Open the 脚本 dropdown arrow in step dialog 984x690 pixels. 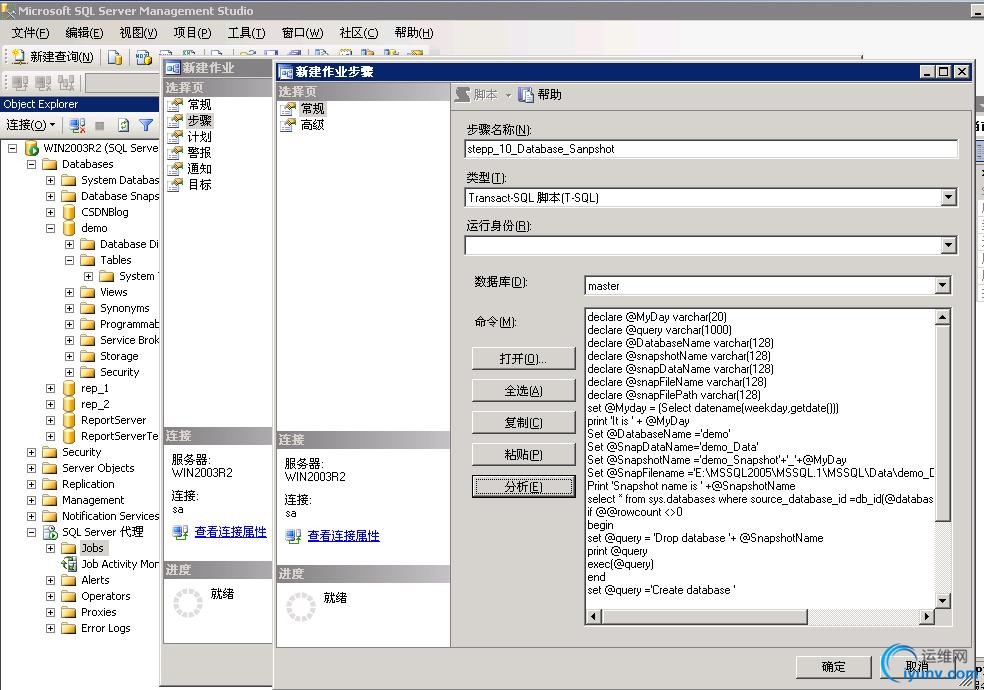click(508, 95)
